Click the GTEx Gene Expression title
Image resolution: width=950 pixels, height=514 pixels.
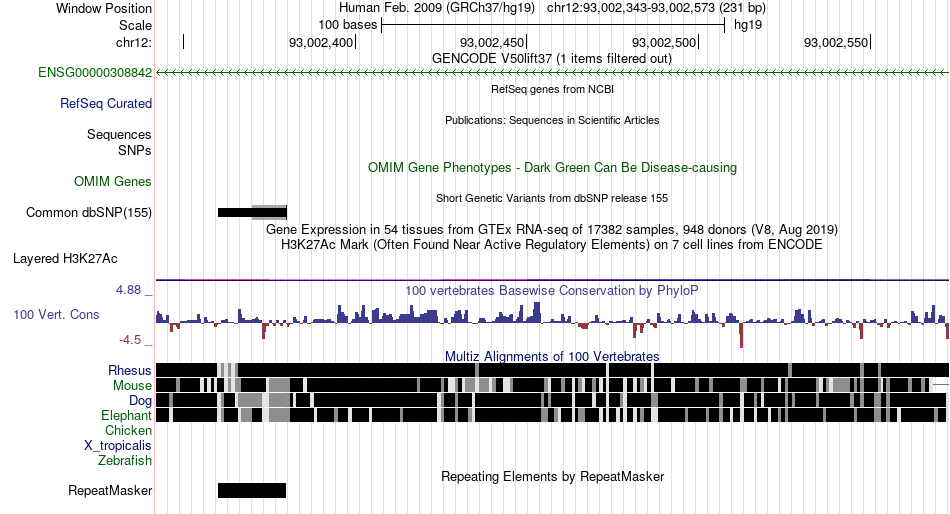pos(552,230)
